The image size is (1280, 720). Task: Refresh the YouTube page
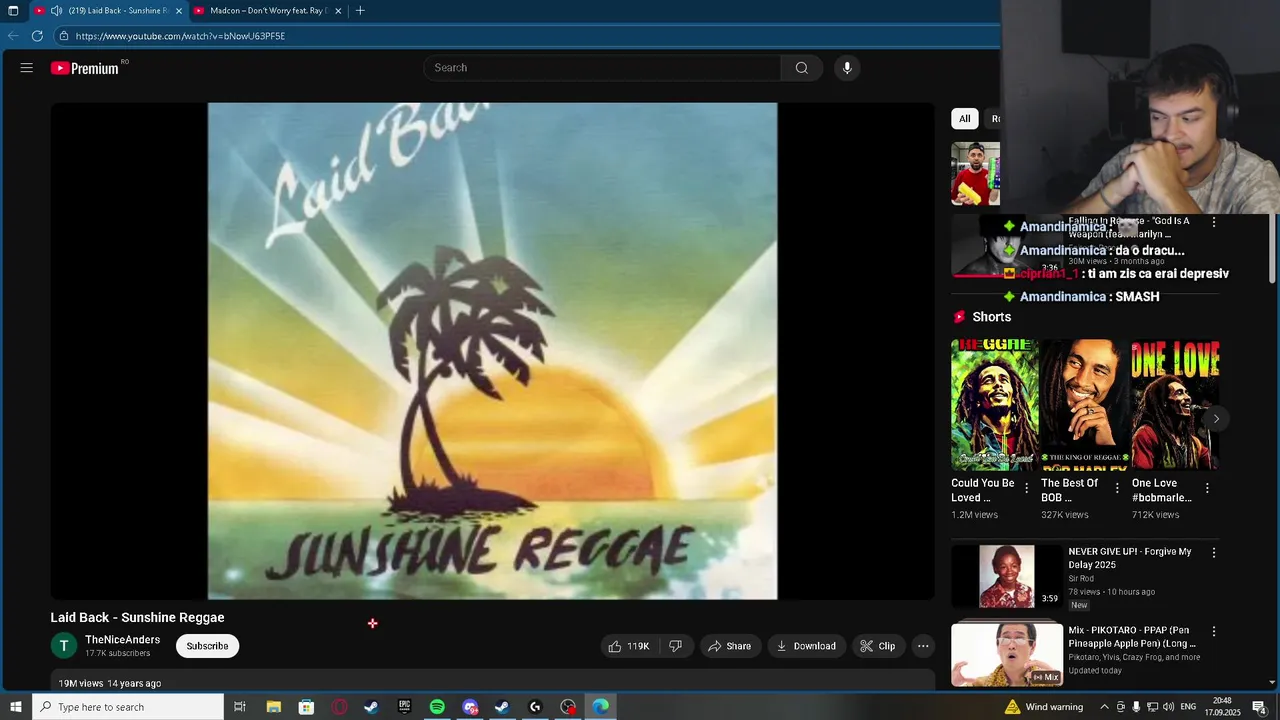click(37, 36)
